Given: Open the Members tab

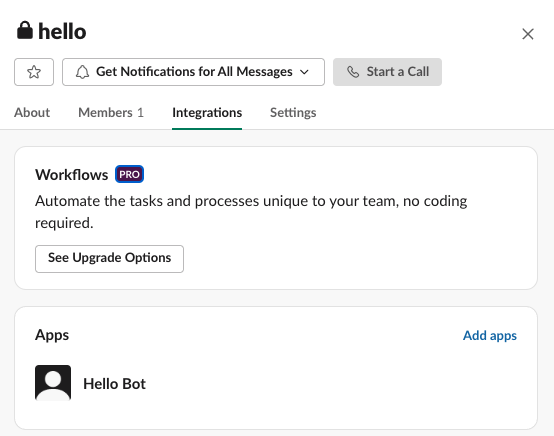Looking at the screenshot, I should (x=111, y=113).
